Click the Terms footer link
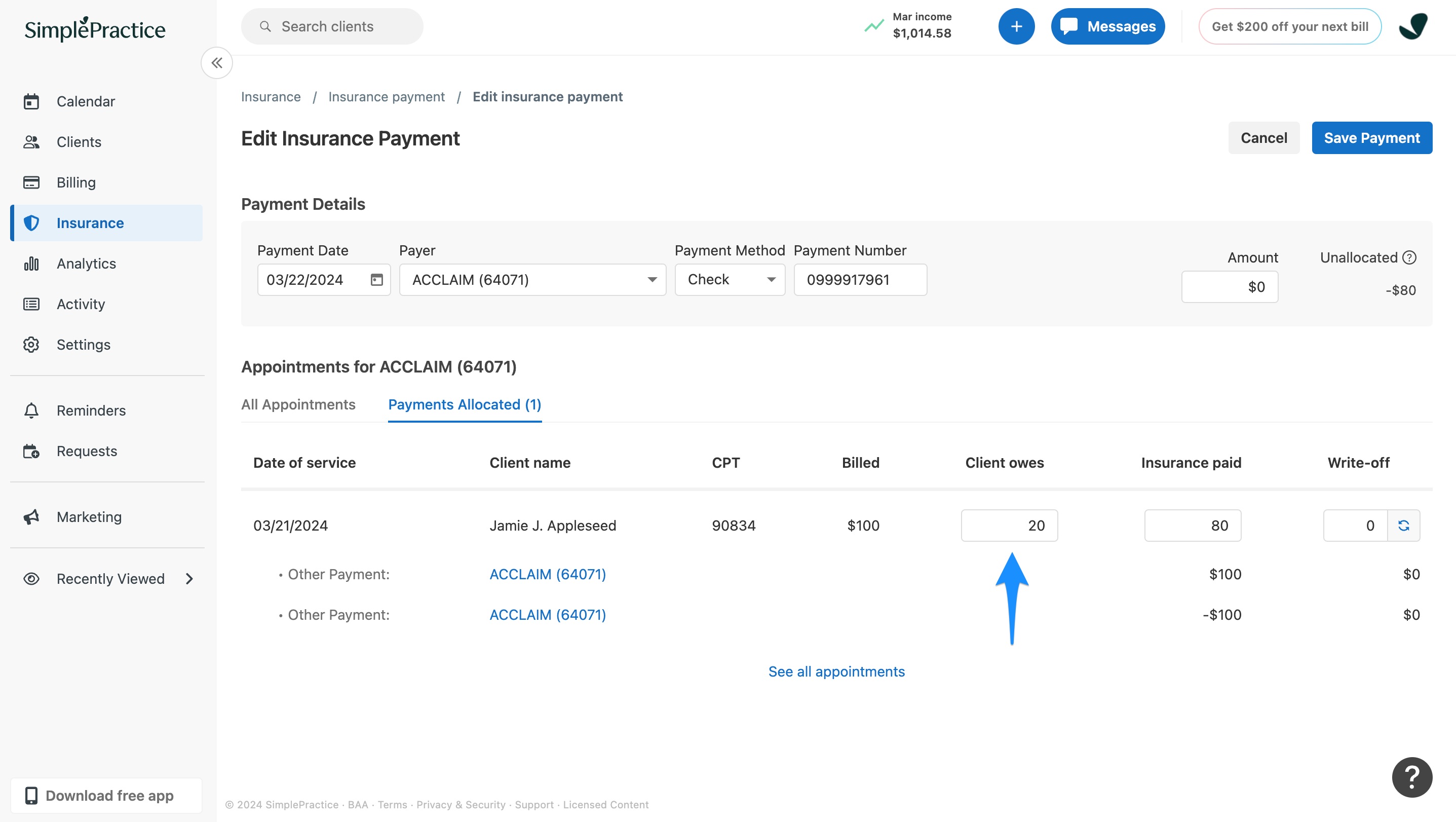 (x=392, y=804)
